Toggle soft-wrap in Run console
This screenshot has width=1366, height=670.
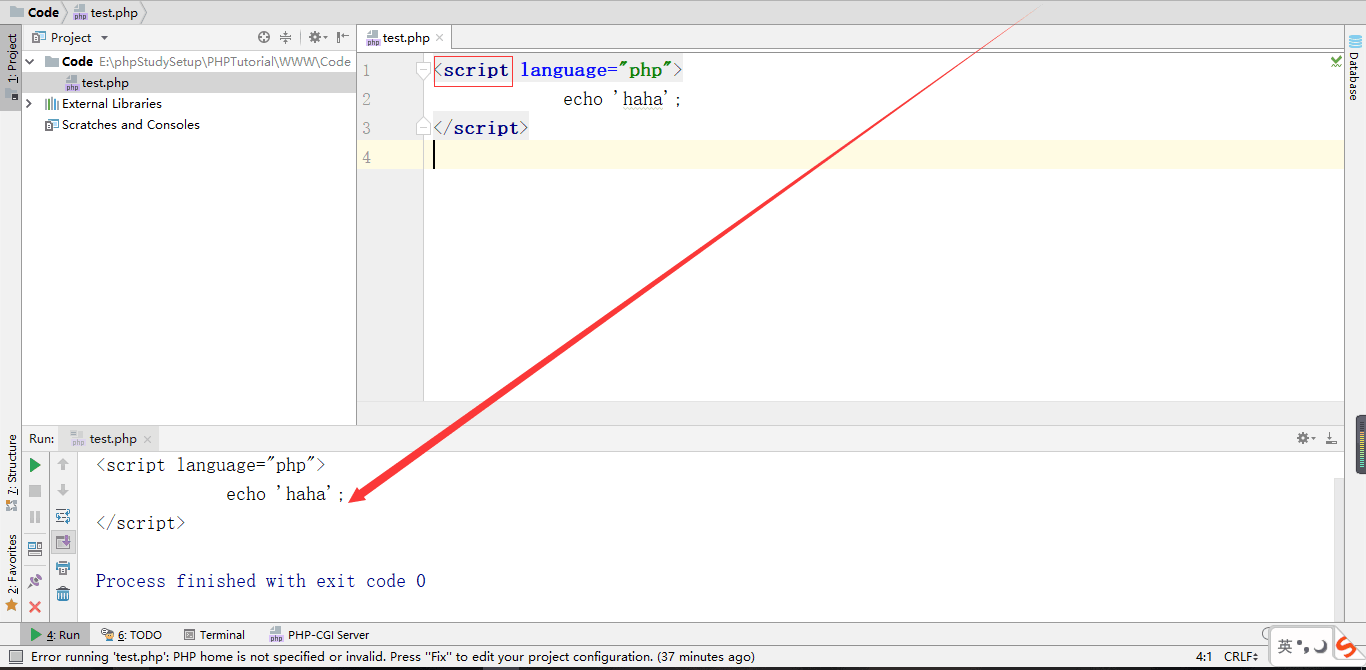point(63,517)
